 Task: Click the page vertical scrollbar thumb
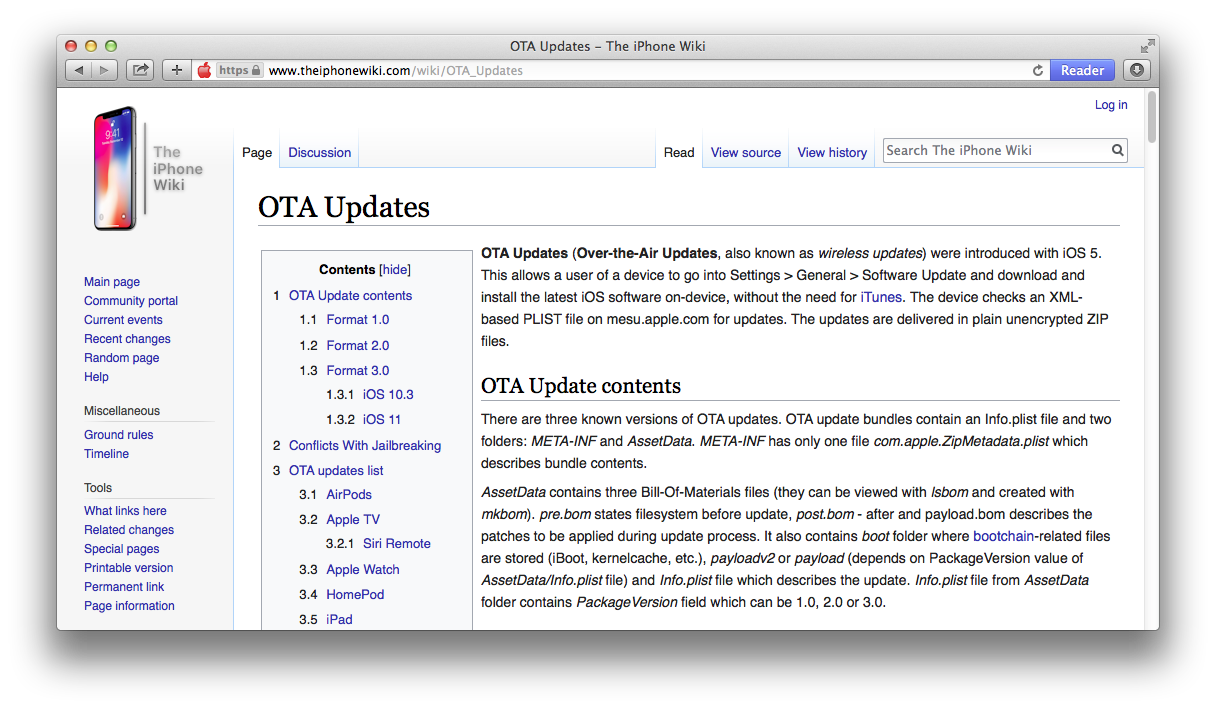tap(1152, 115)
